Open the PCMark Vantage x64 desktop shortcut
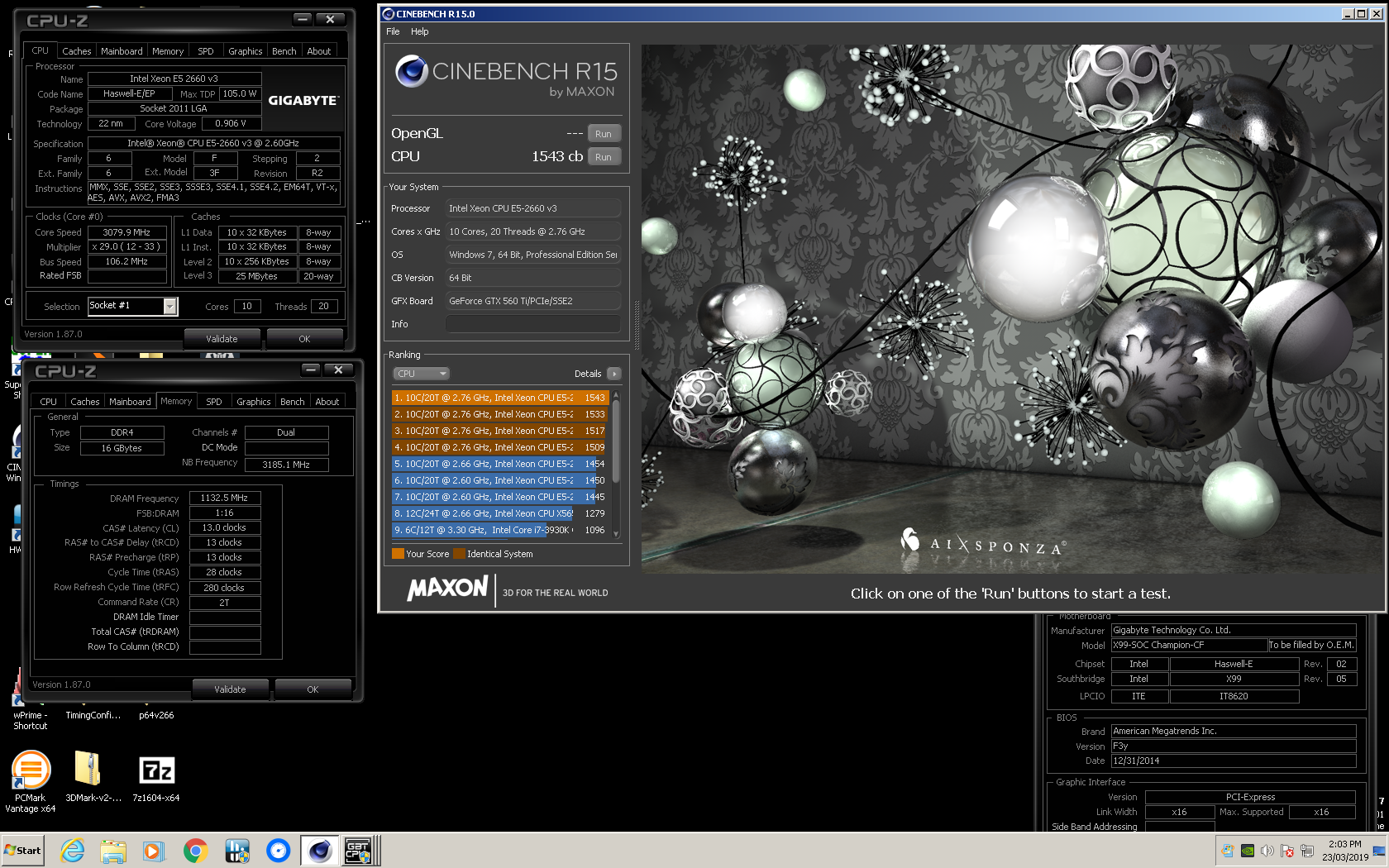 point(31,781)
